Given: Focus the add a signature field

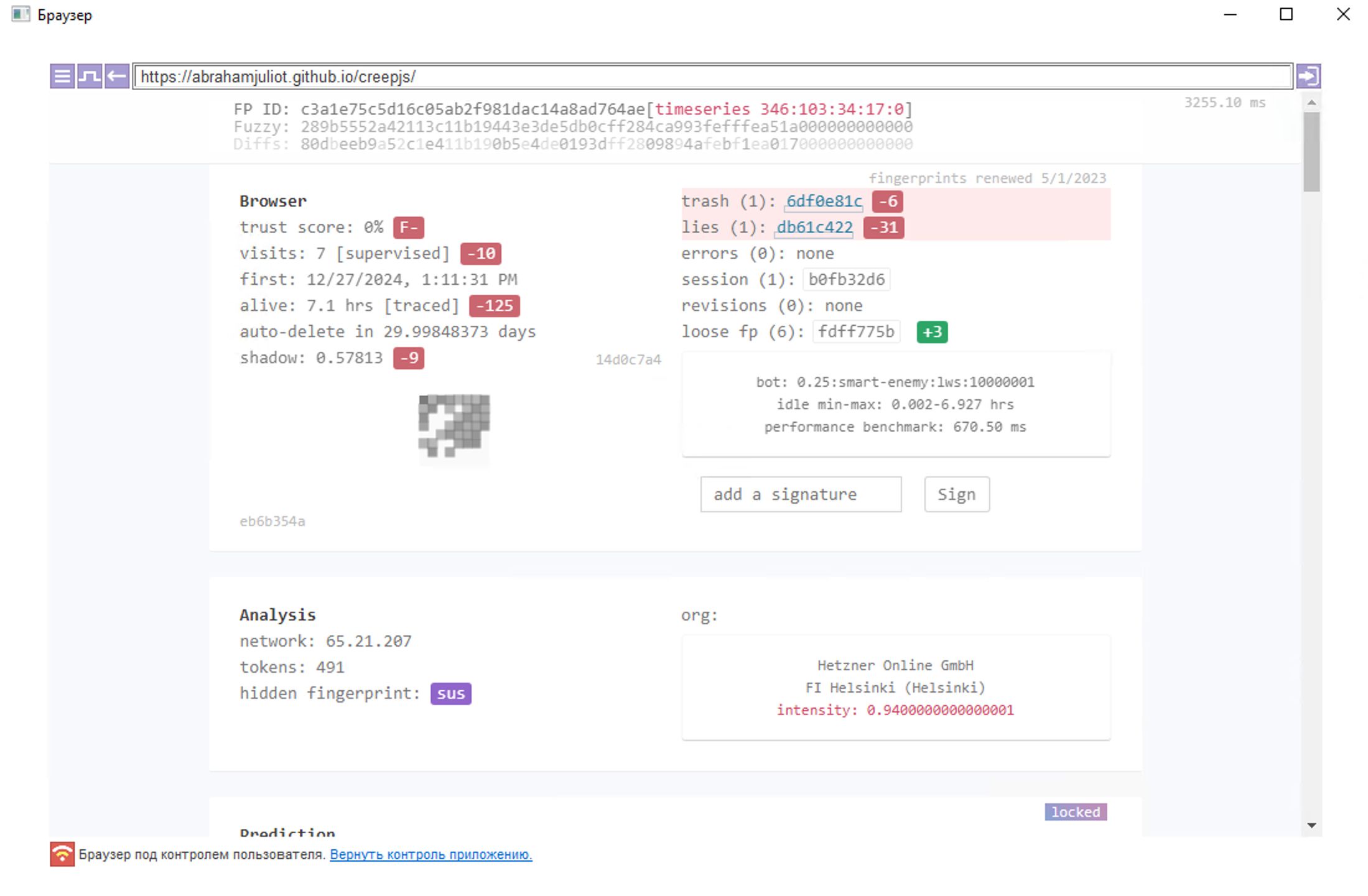Looking at the screenshot, I should pyautogui.click(x=801, y=494).
